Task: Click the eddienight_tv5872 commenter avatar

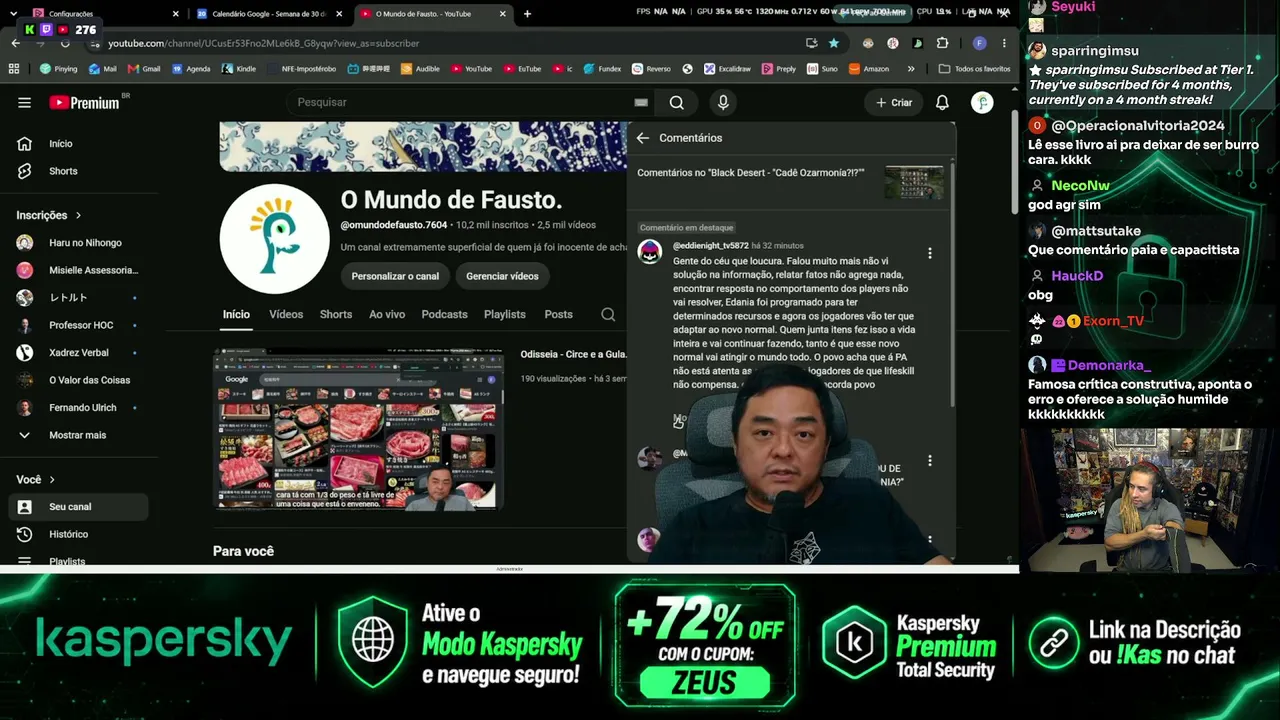Action: [650, 251]
